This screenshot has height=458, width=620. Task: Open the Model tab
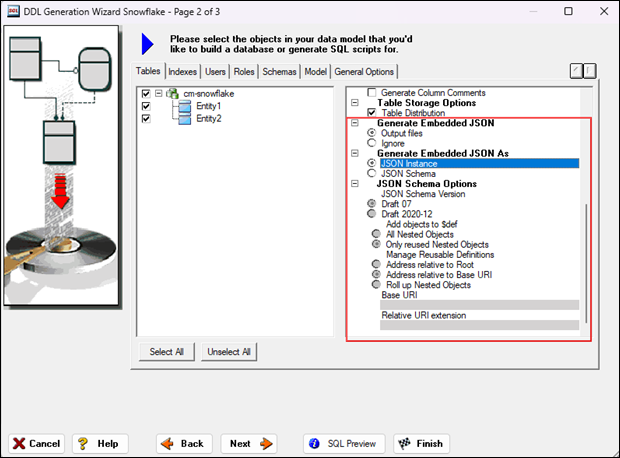316,72
